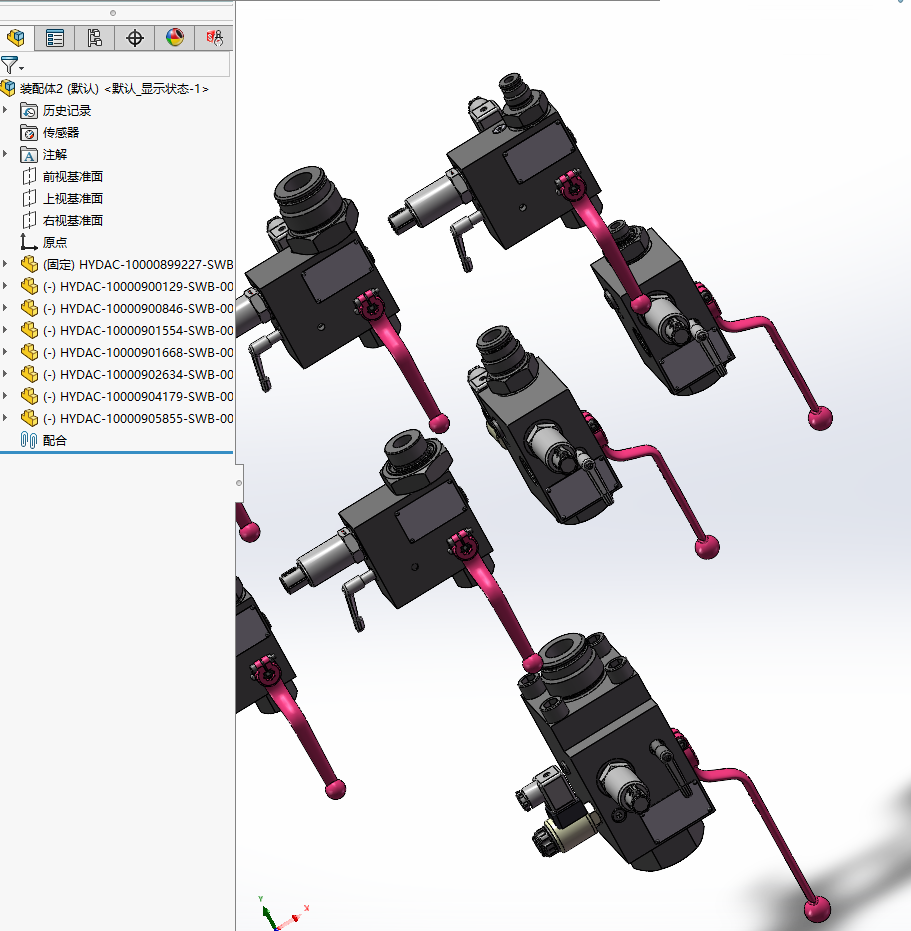Image resolution: width=911 pixels, height=931 pixels.
Task: Click the panel collapse handle on divider
Action: click(239, 483)
